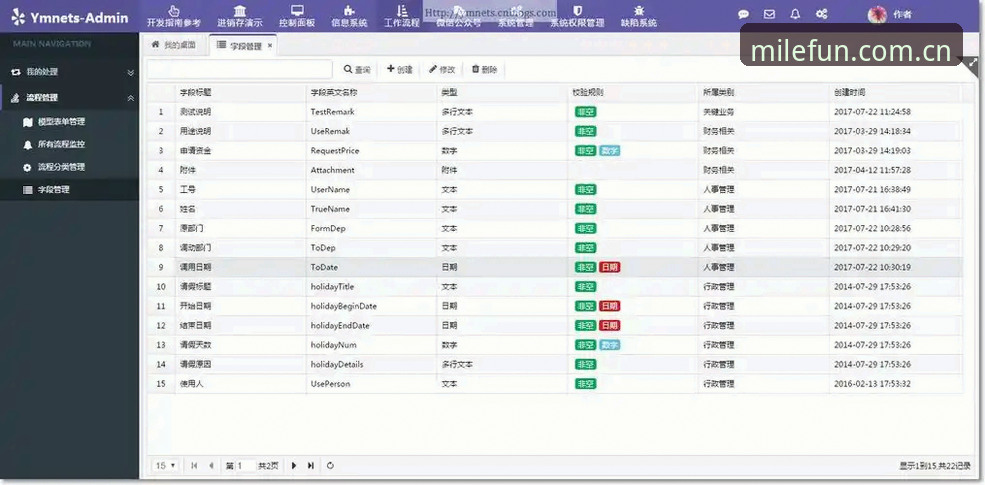Viewport: 985px width, 485px height.
Task: Click the Ymnets-Admin logo
Action: (x=70, y=17)
